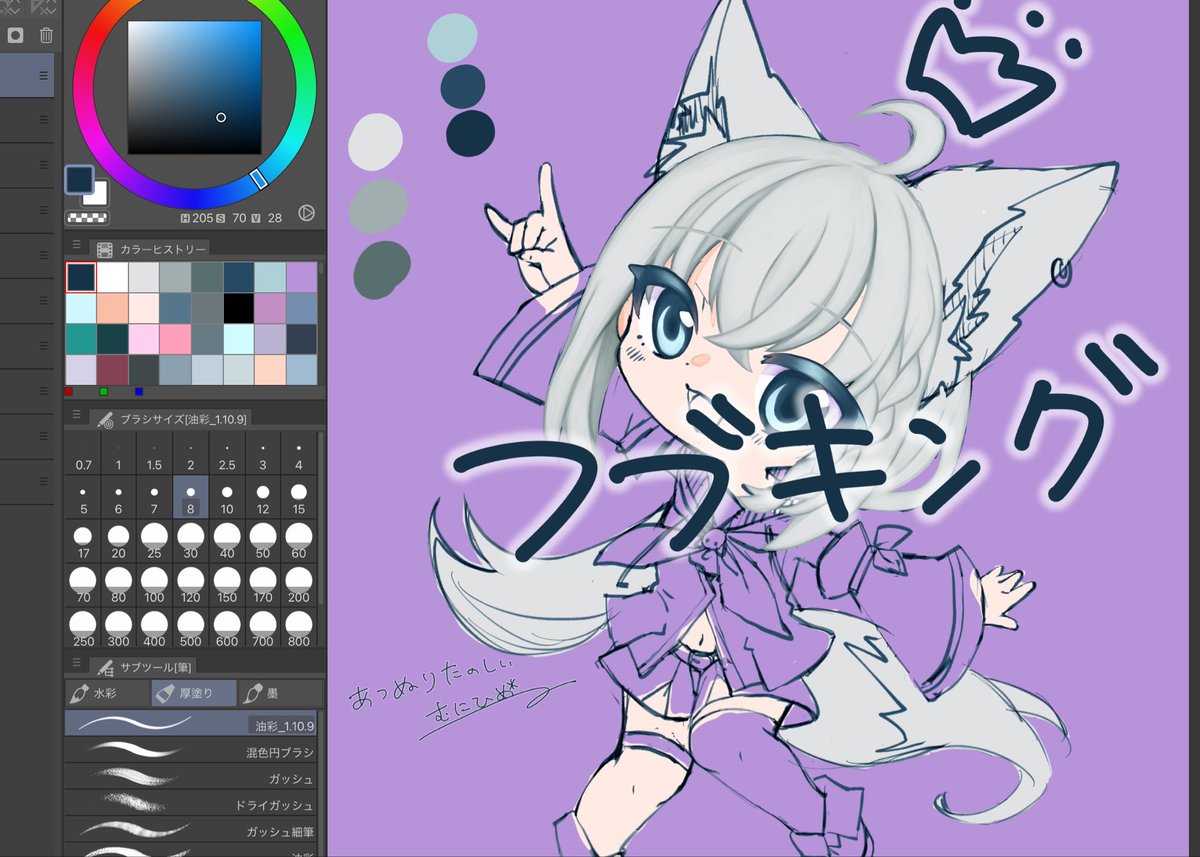
Task: Set brush size to 15
Action: (298, 499)
